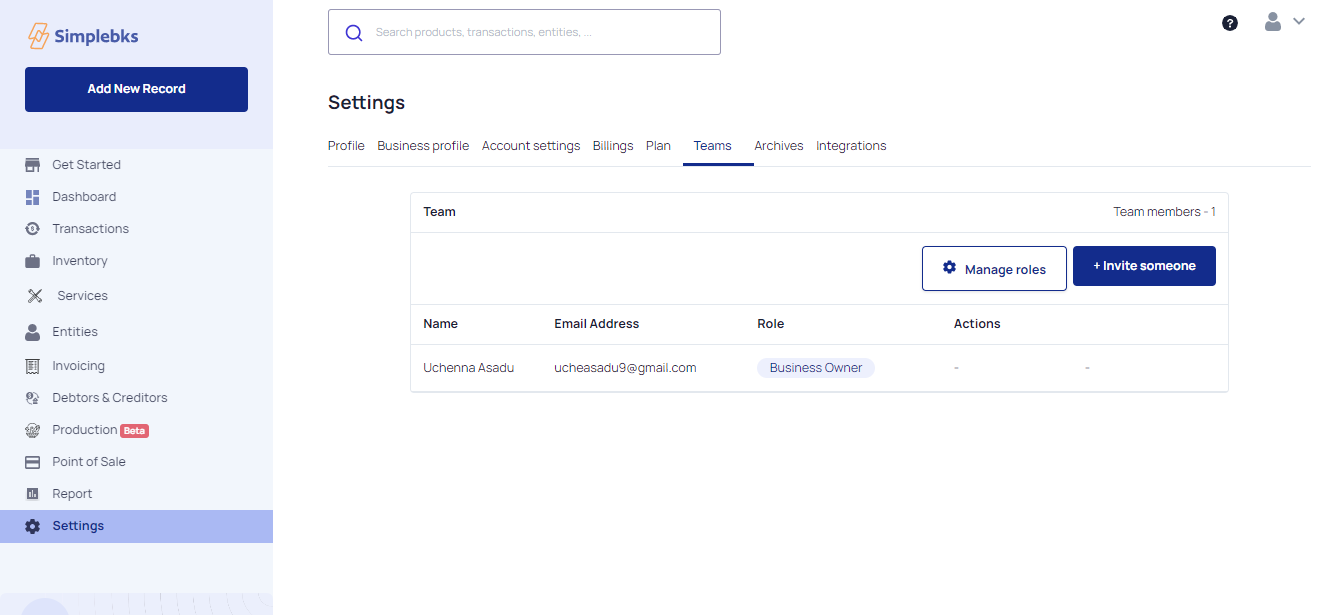Open Dashboard via its grid icon
Screen dimensions: 1342x615
[x=33, y=197]
